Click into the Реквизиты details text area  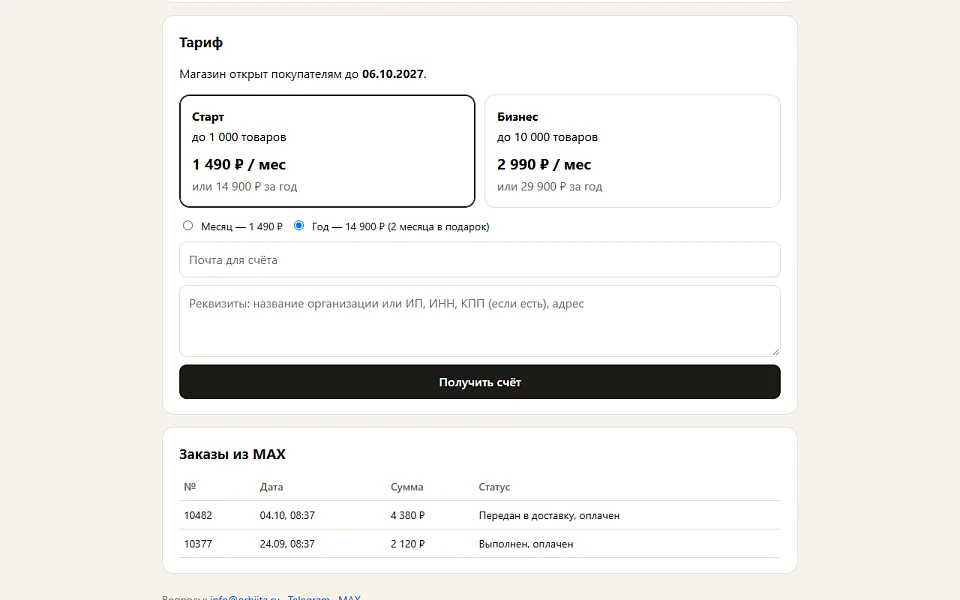480,321
